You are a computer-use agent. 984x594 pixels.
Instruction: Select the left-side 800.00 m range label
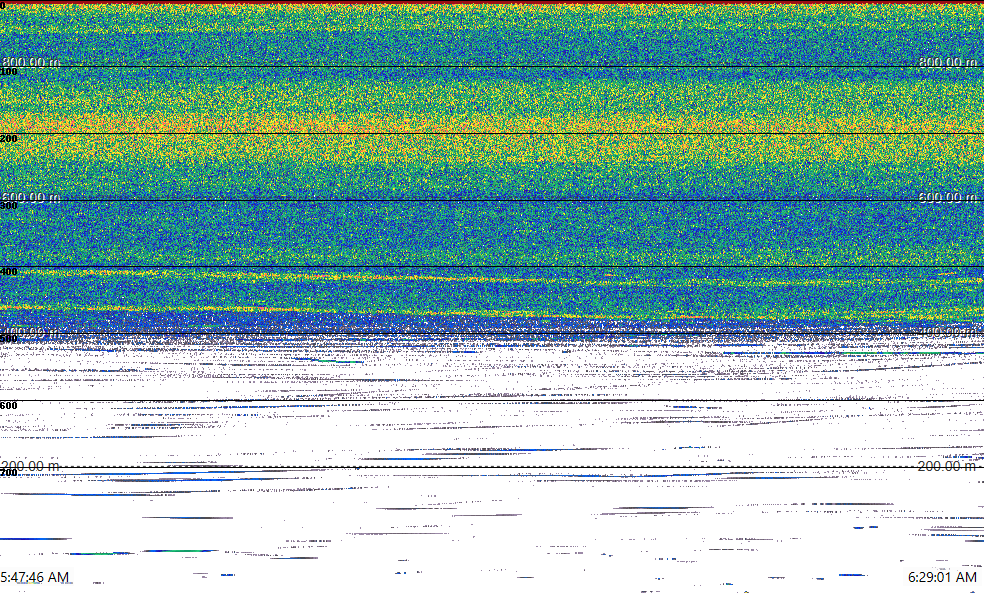[31, 61]
